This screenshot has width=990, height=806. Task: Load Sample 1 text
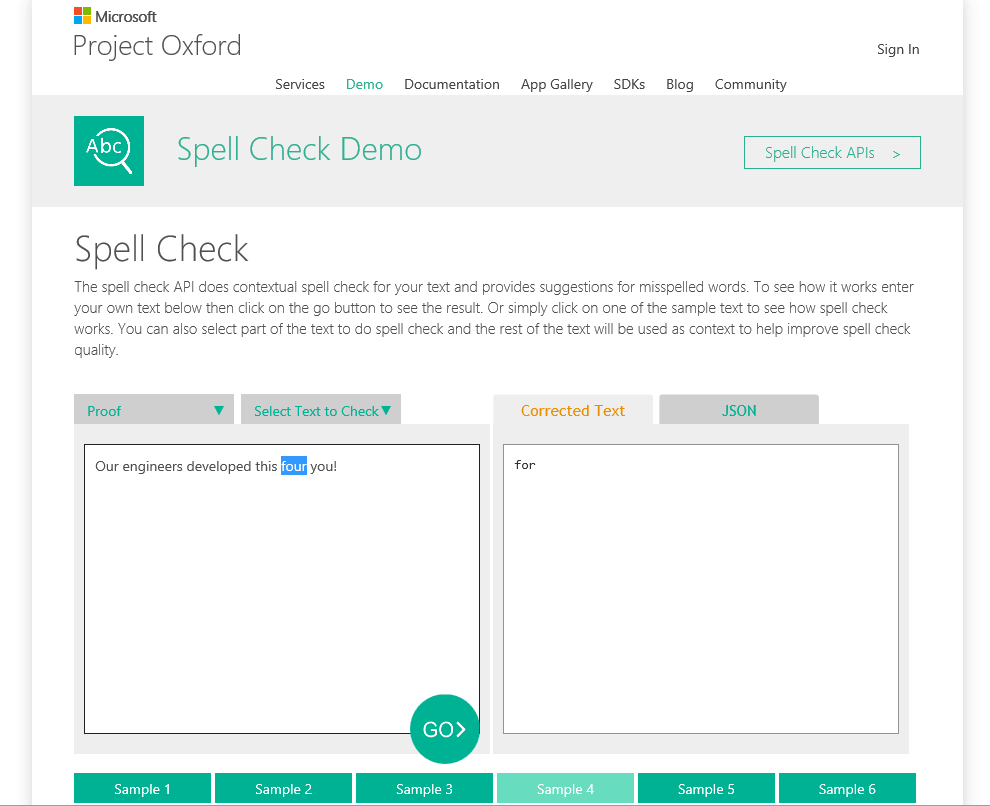point(142,789)
